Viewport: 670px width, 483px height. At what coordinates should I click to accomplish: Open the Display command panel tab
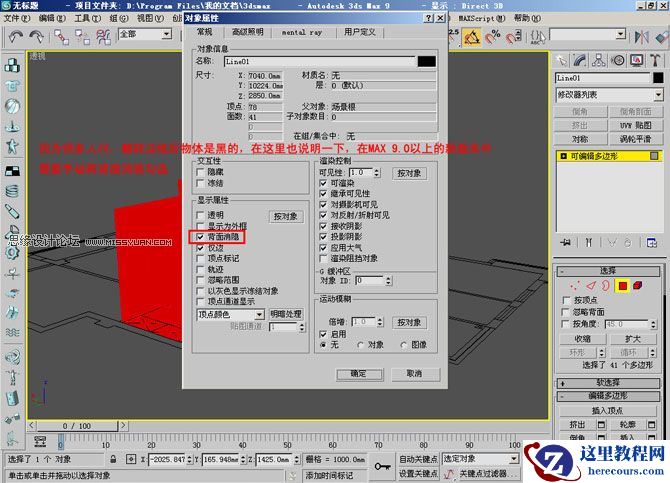pos(637,61)
